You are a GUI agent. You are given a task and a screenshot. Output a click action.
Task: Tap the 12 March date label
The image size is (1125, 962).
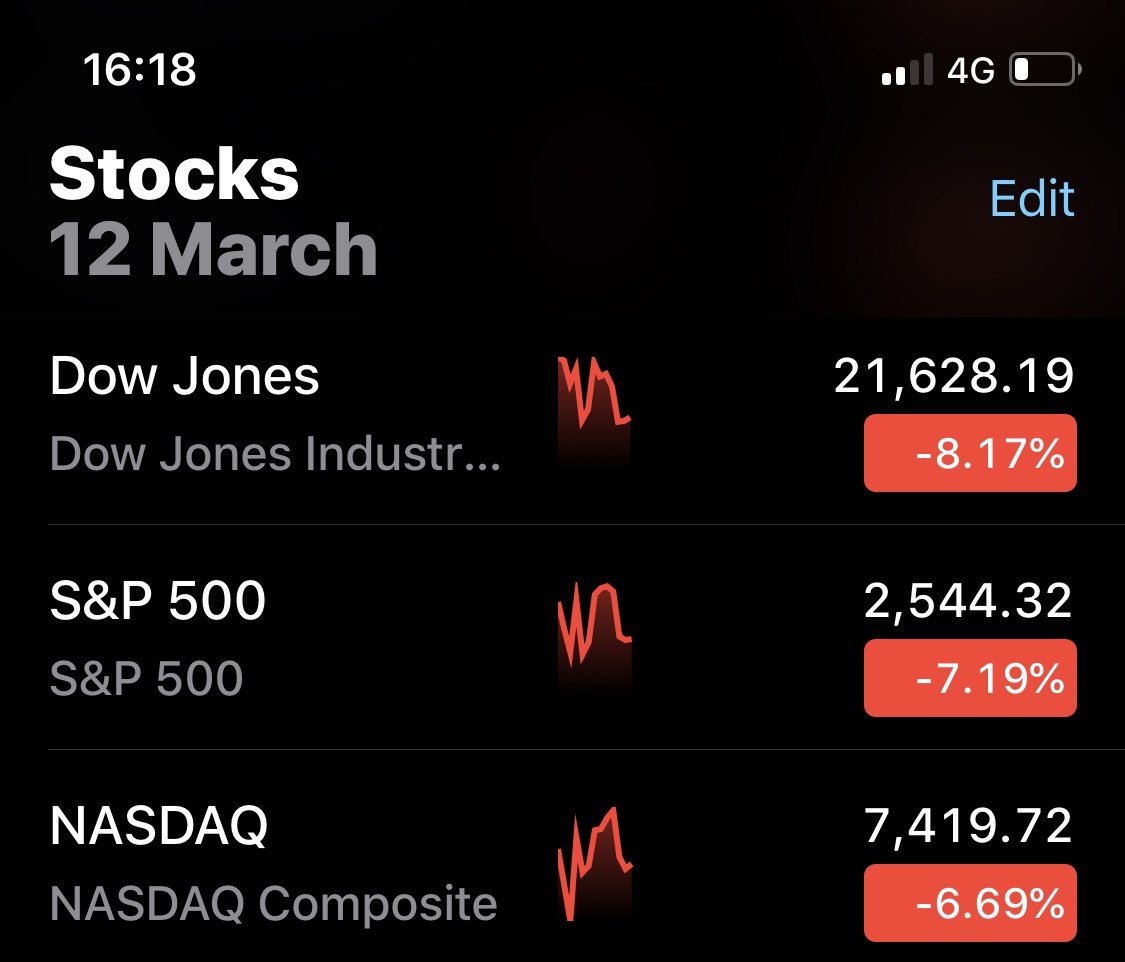213,249
